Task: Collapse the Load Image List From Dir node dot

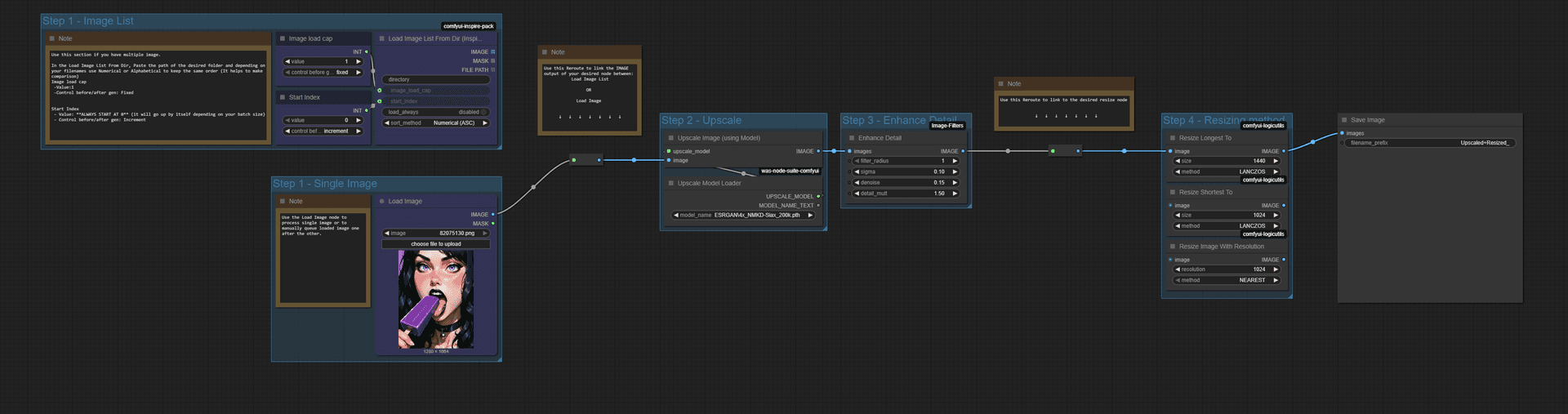Action: click(382, 38)
